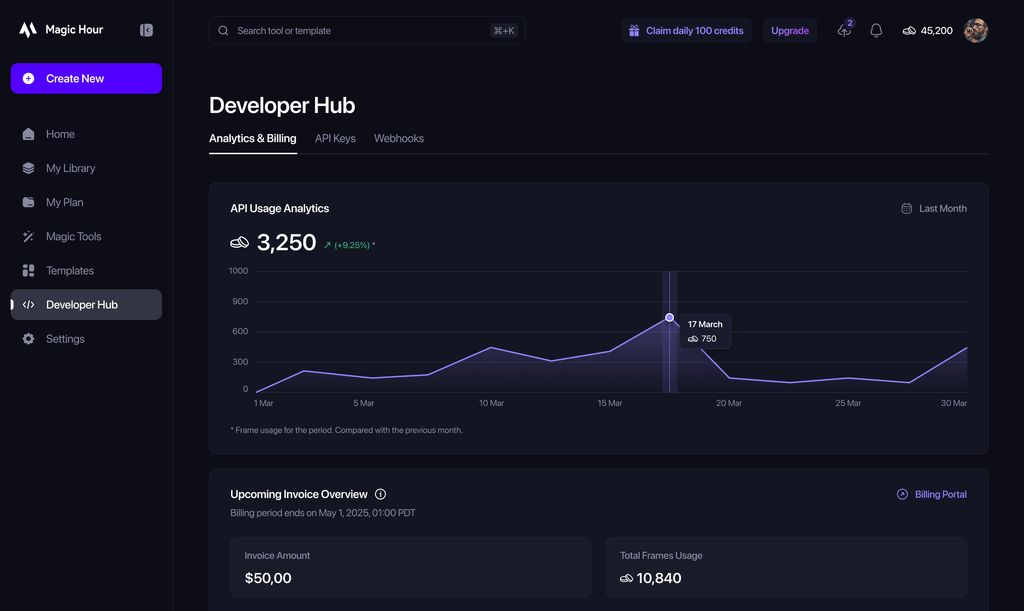
Task: Open the notifications bell
Action: (876, 31)
